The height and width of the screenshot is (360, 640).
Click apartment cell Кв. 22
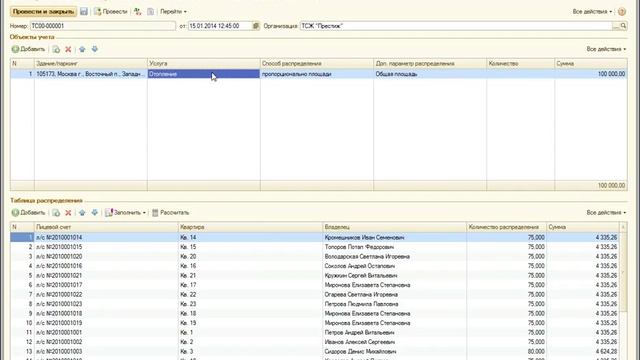(x=250, y=294)
